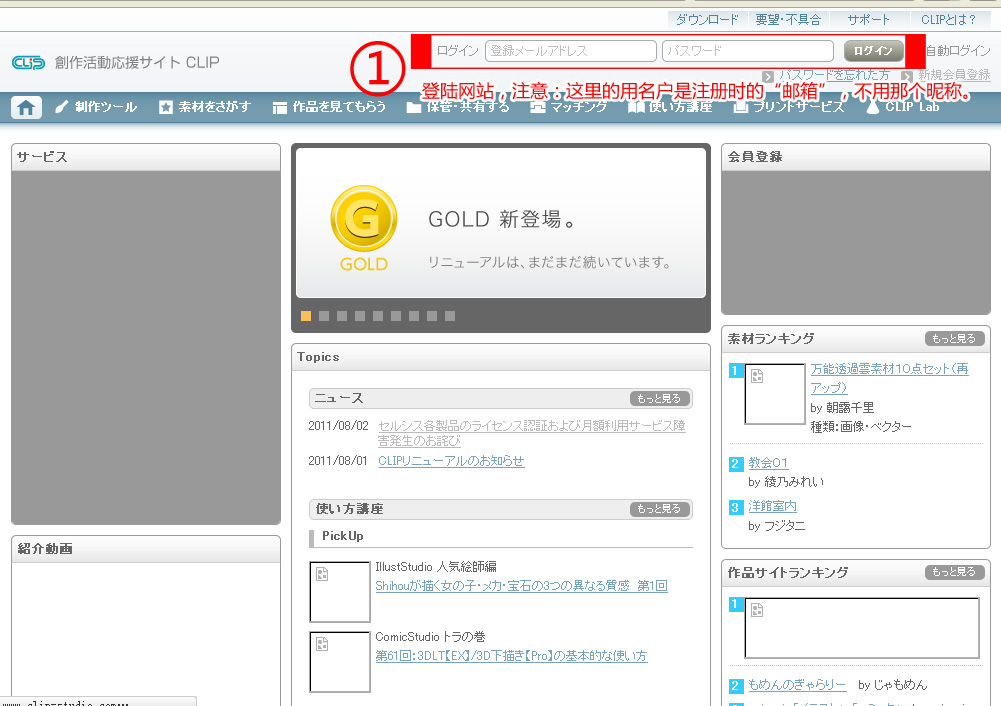Image resolution: width=1001 pixels, height=706 pixels.
Task: Open 要望・不具合 page
Action: (x=788, y=20)
